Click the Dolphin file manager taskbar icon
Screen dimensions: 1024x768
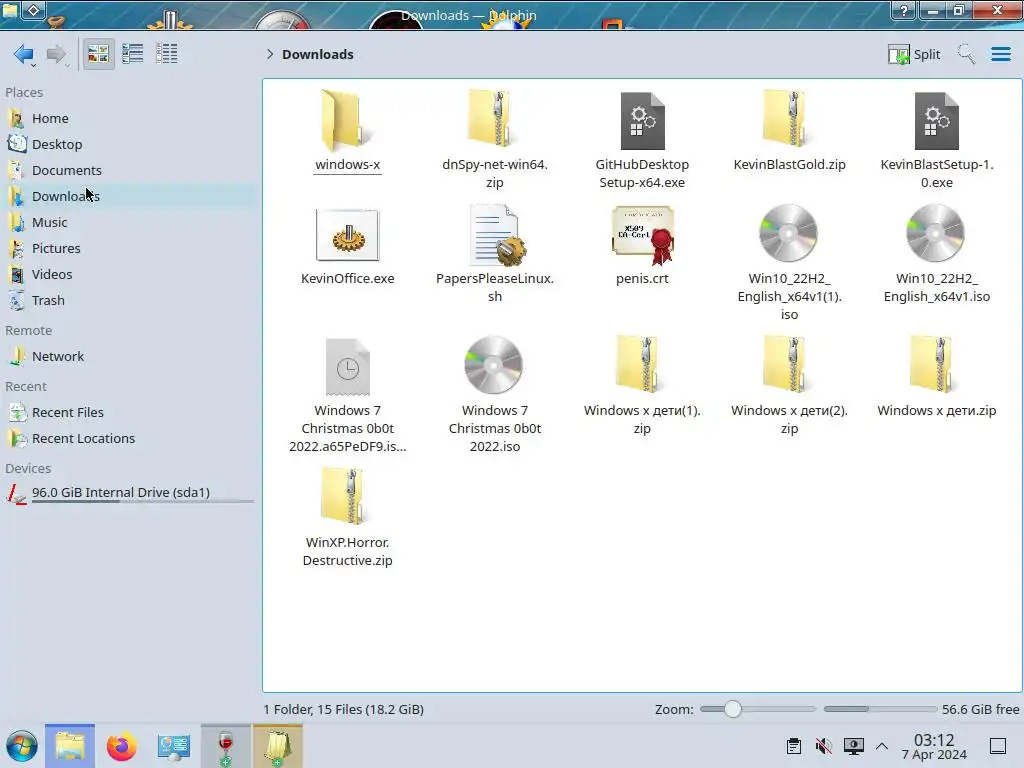tap(70, 746)
